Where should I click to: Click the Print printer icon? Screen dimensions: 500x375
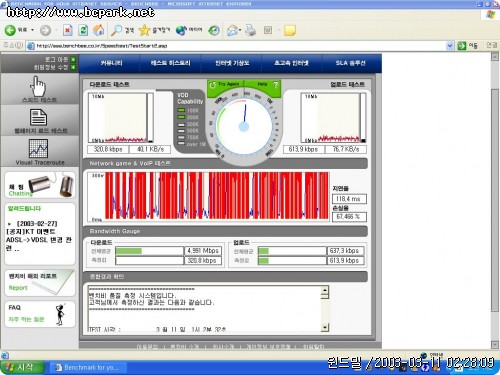[x=251, y=30]
